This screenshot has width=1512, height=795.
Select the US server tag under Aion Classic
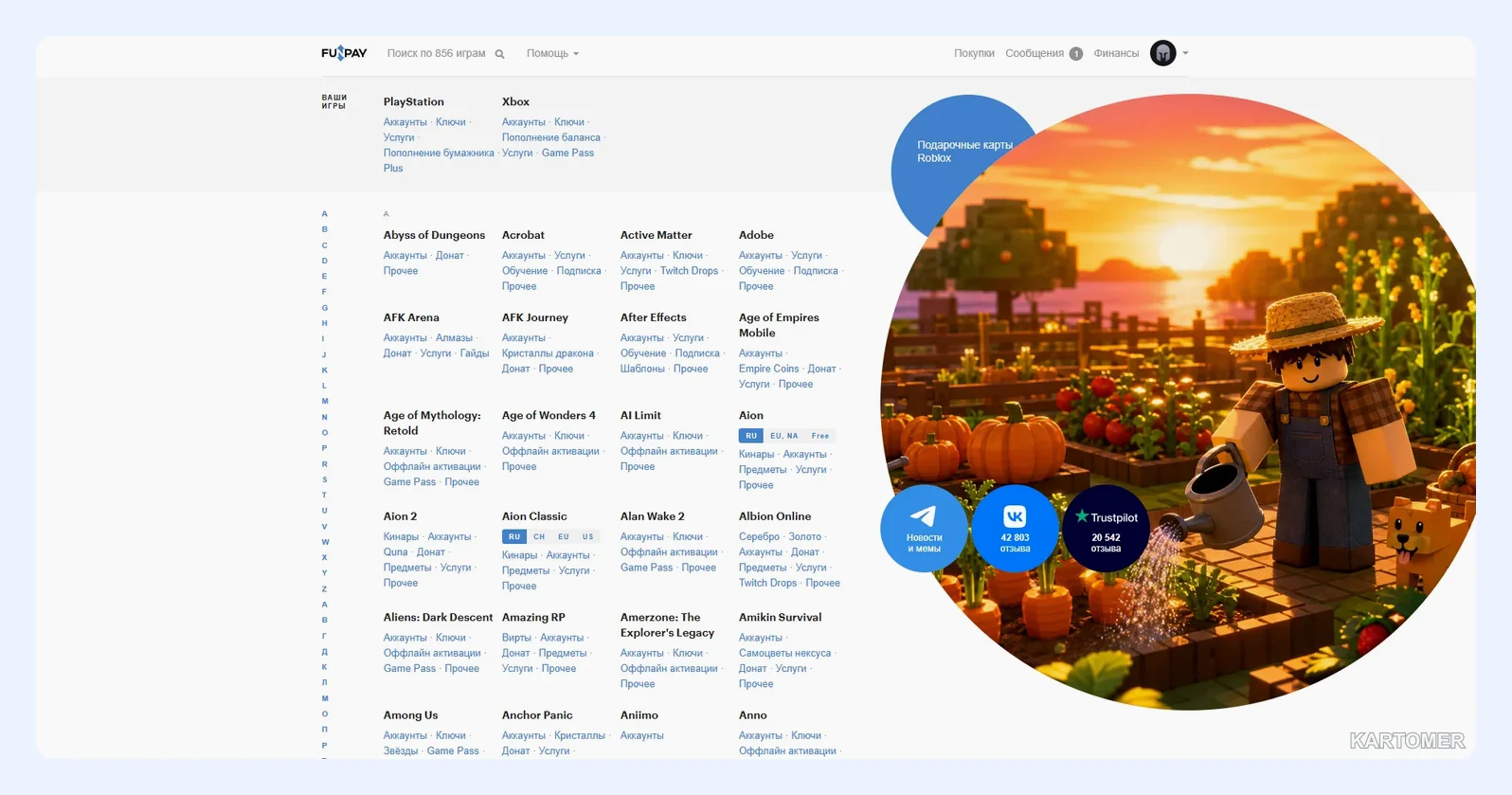(x=588, y=536)
